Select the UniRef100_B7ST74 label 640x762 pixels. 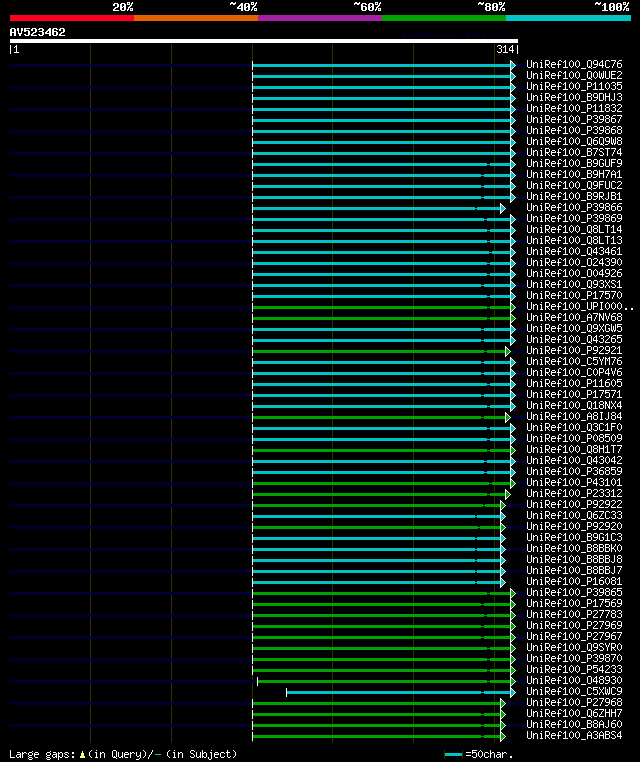[x=574, y=152]
